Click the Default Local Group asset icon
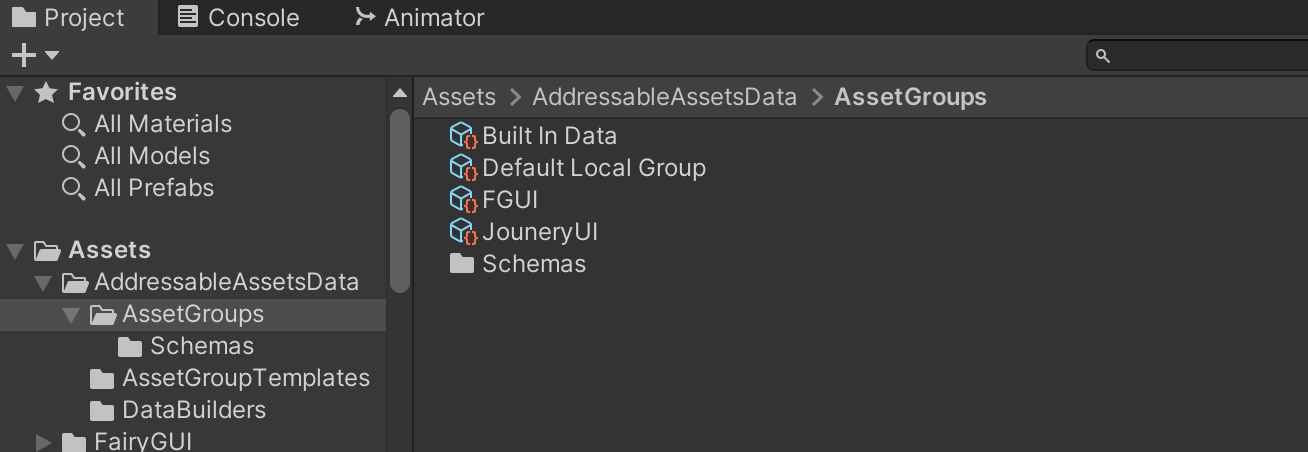The height and width of the screenshot is (452, 1308). 462,168
